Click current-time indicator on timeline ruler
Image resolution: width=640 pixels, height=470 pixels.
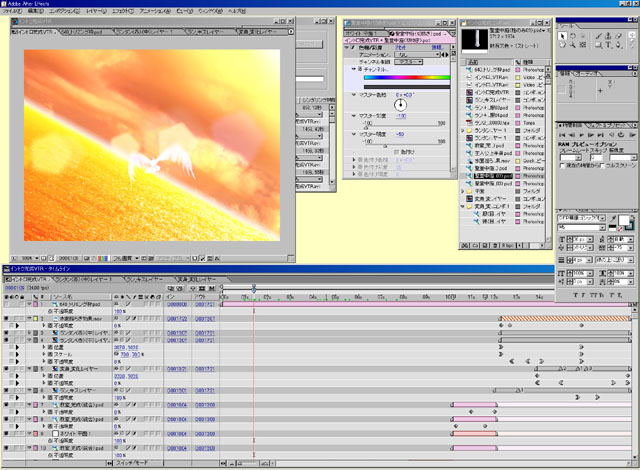[x=253, y=288]
